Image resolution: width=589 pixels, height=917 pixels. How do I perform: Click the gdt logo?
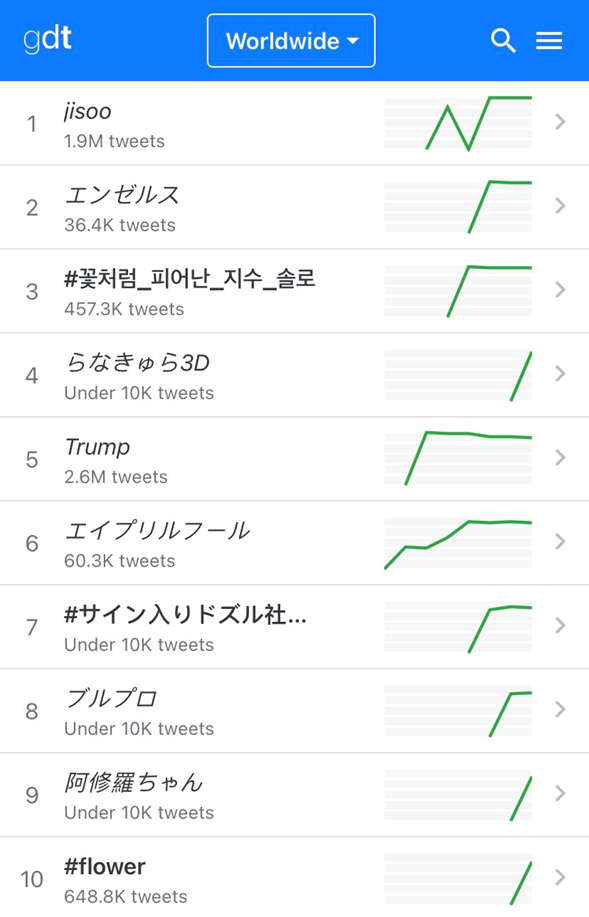47,39
